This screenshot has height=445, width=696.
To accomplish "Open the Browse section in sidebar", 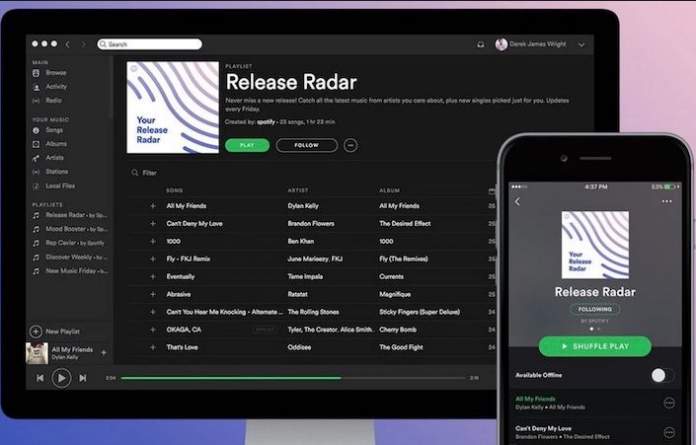I will pyautogui.click(x=55, y=73).
